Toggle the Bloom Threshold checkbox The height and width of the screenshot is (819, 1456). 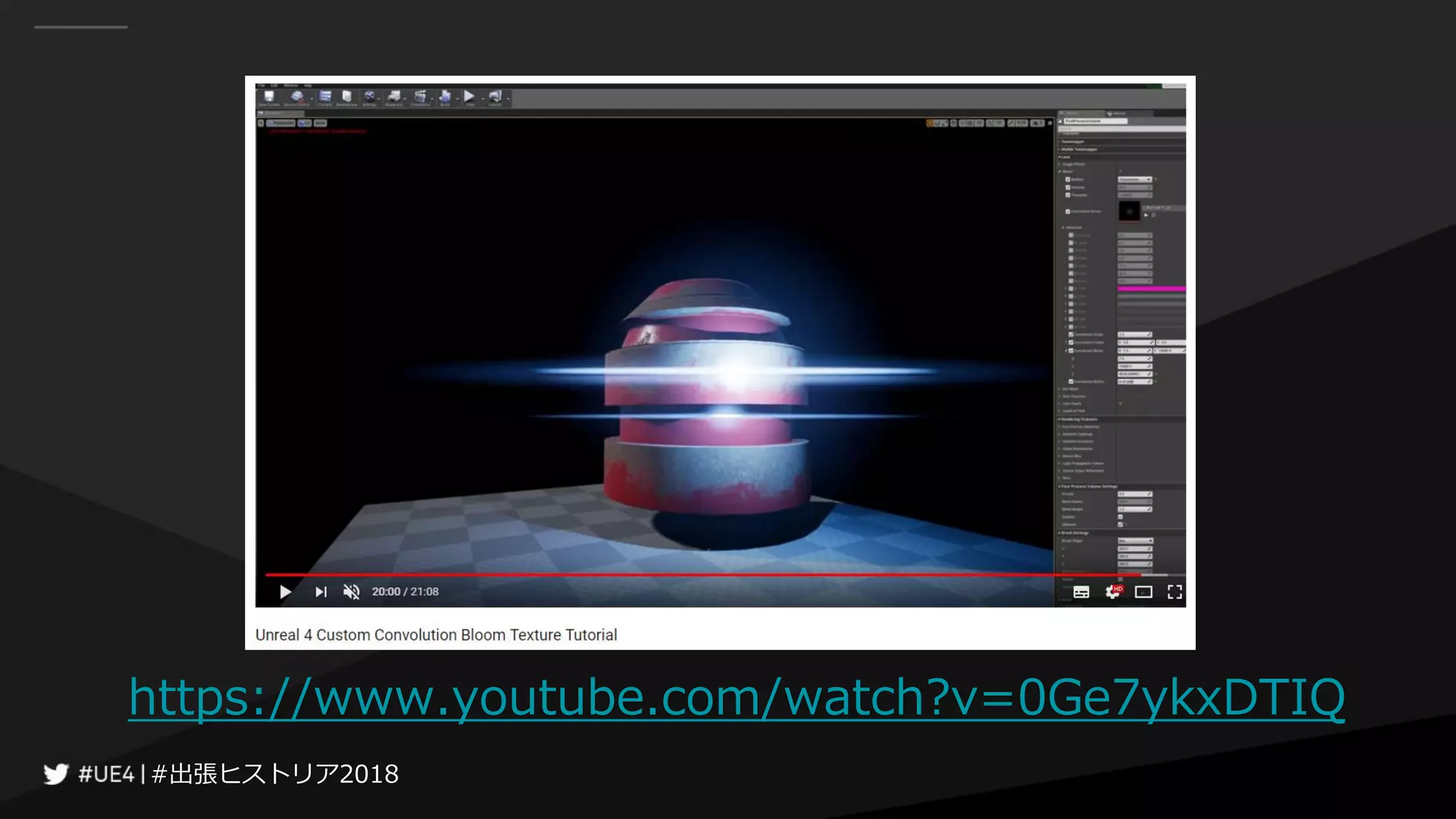[1068, 195]
